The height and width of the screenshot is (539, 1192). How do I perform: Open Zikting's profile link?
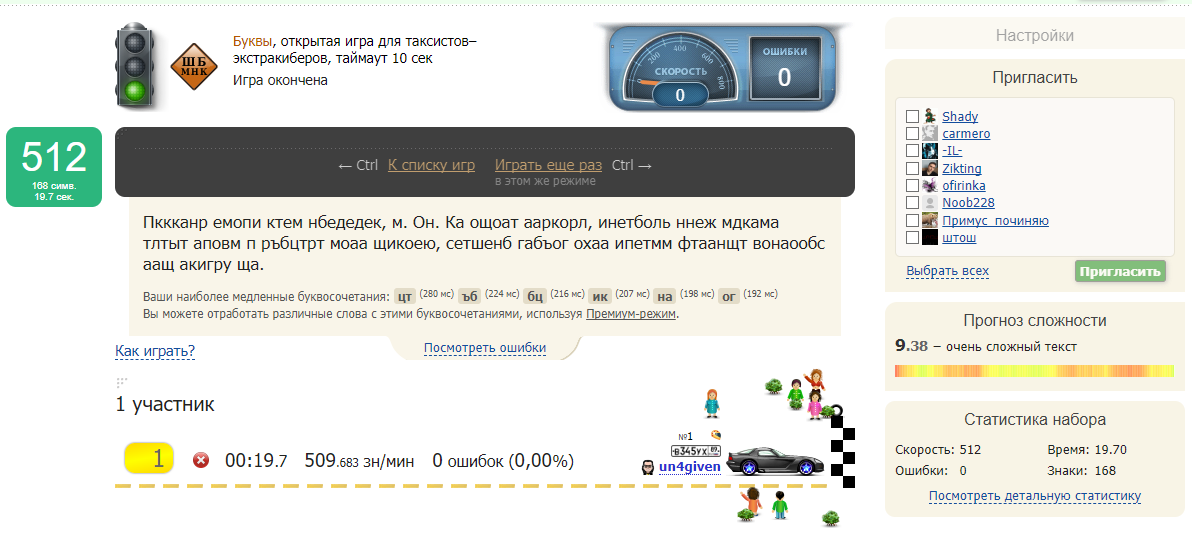click(x=962, y=169)
